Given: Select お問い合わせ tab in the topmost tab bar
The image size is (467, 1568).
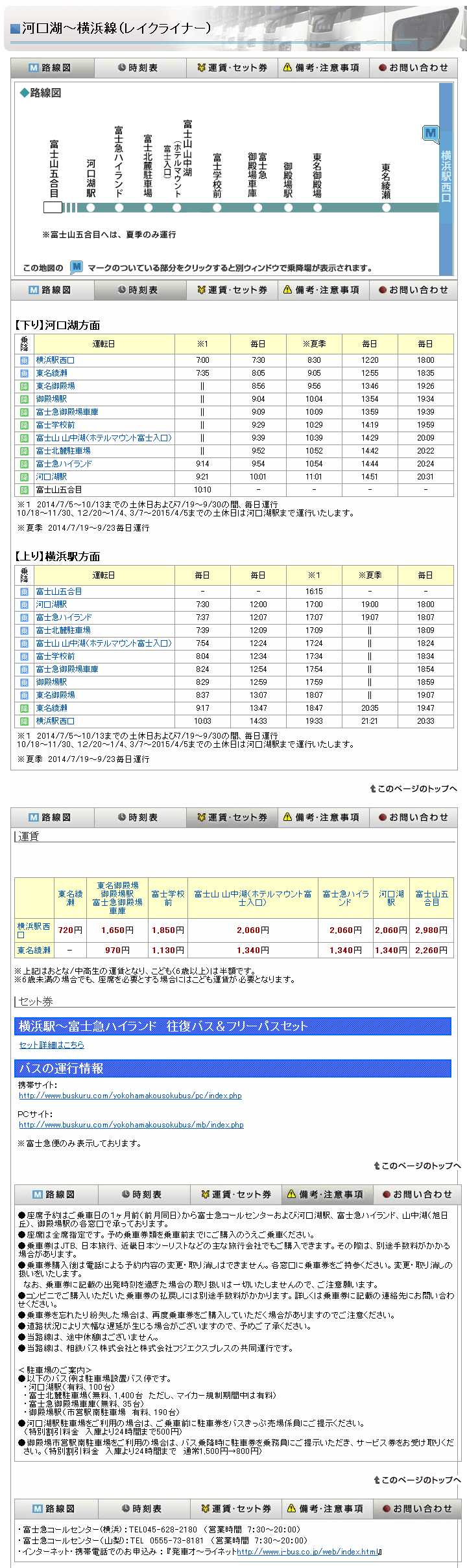Looking at the screenshot, I should 414,68.
